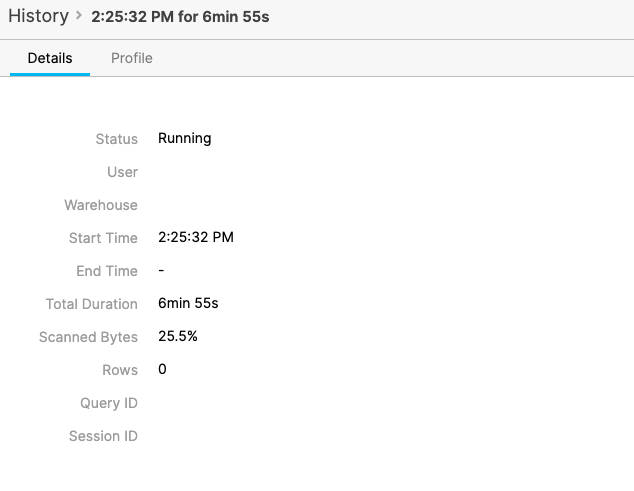Click the Warehouse field label
Screen dimensions: 634x491
(x=101, y=205)
